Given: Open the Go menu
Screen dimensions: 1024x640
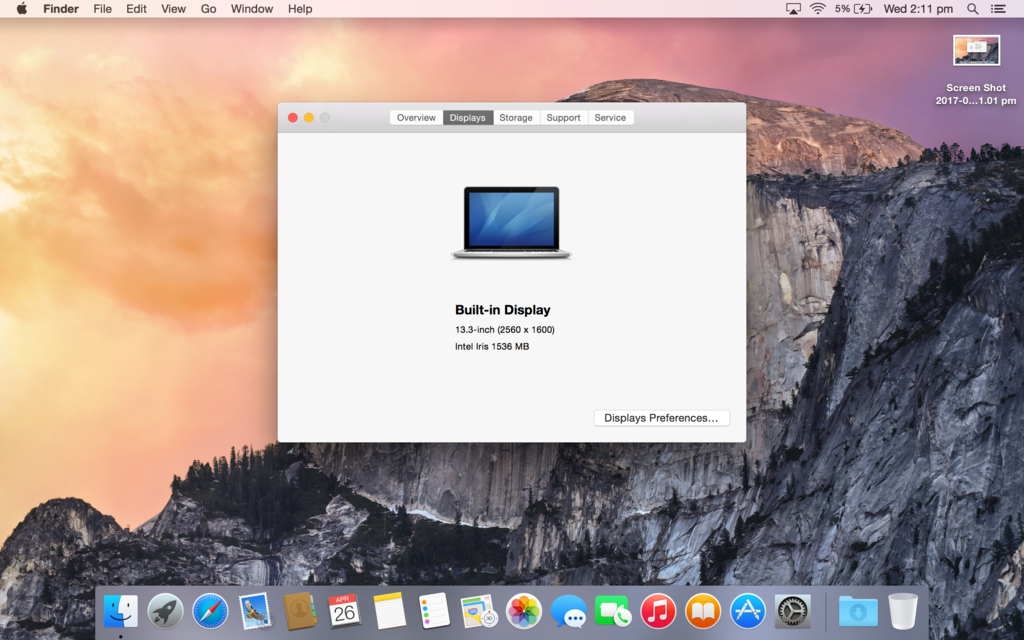Looking at the screenshot, I should [x=208, y=8].
